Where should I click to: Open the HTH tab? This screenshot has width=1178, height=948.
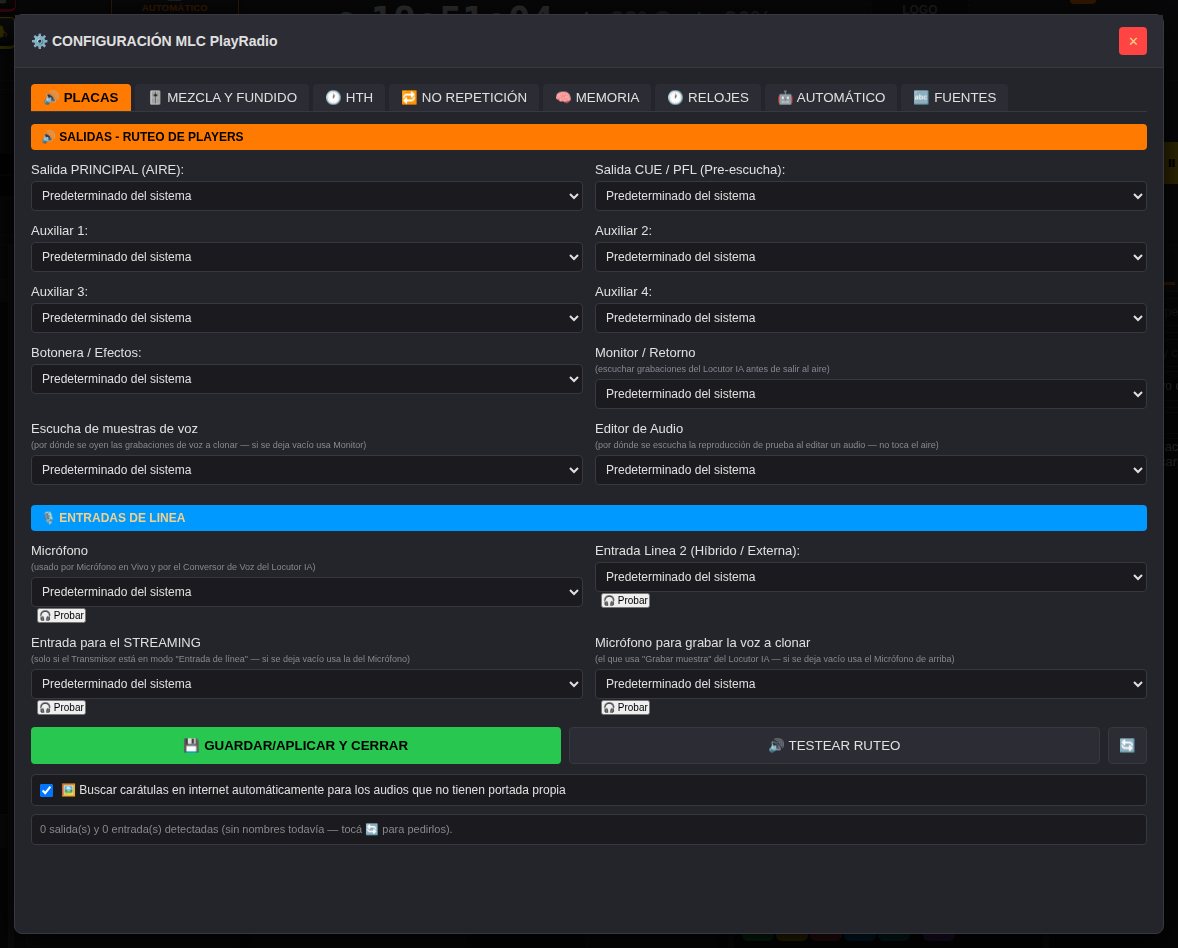pos(349,98)
